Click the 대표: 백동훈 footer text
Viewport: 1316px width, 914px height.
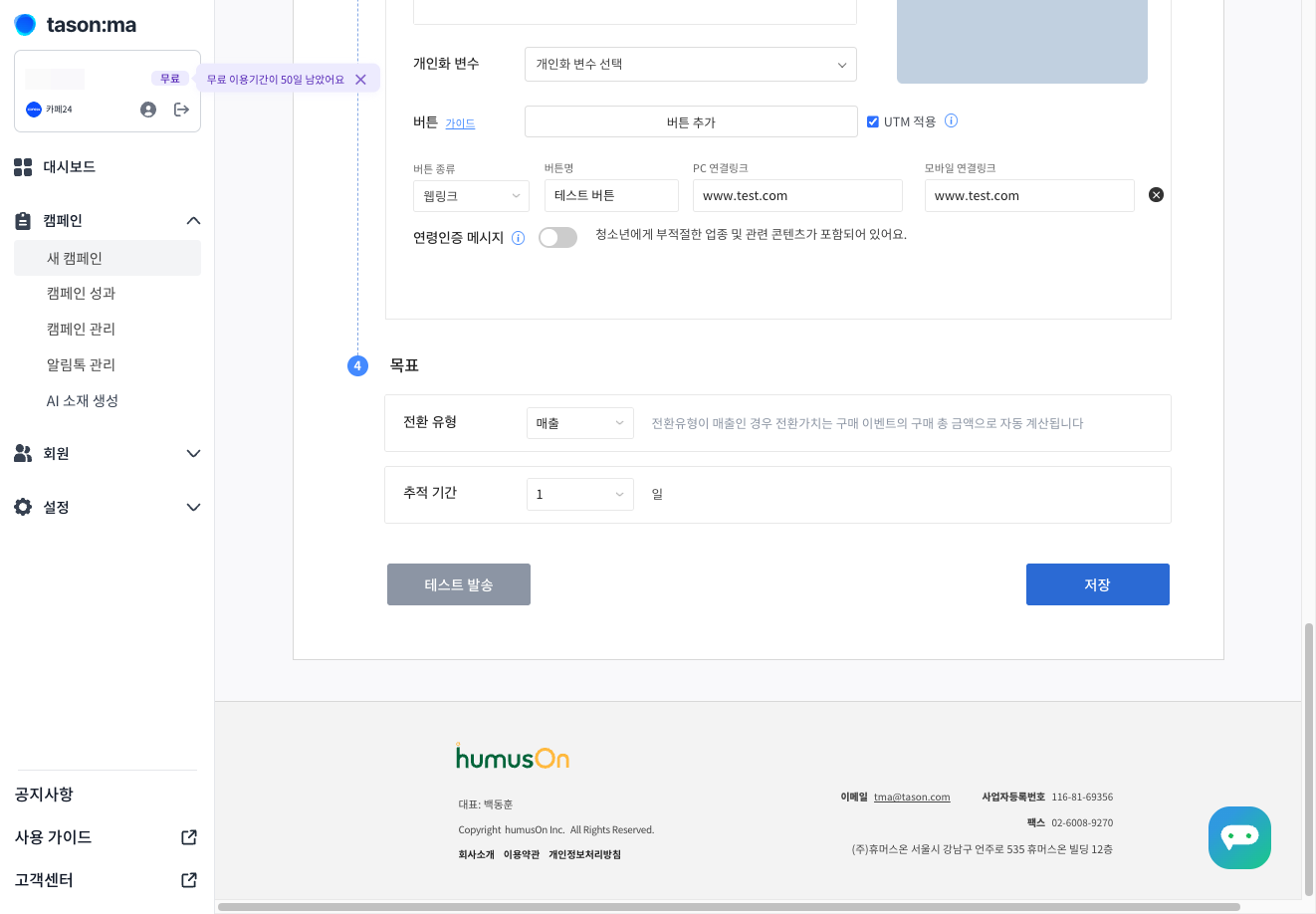click(x=486, y=804)
